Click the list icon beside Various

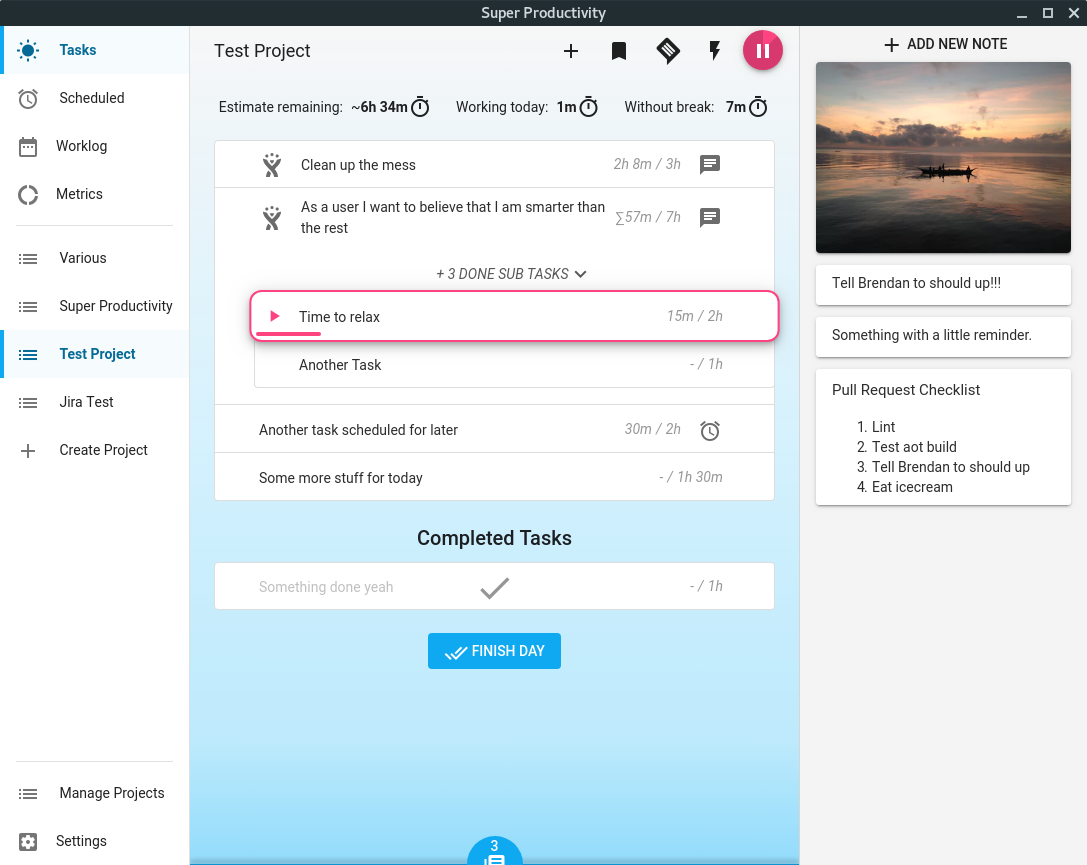(28, 259)
